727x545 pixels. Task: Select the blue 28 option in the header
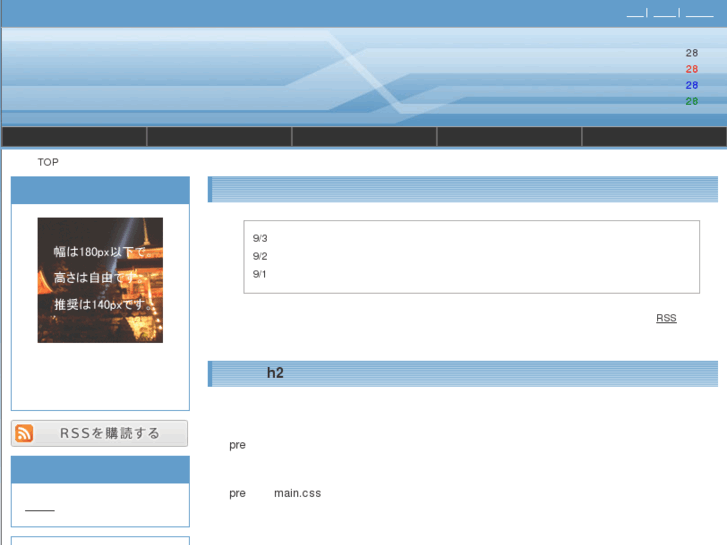[692, 85]
